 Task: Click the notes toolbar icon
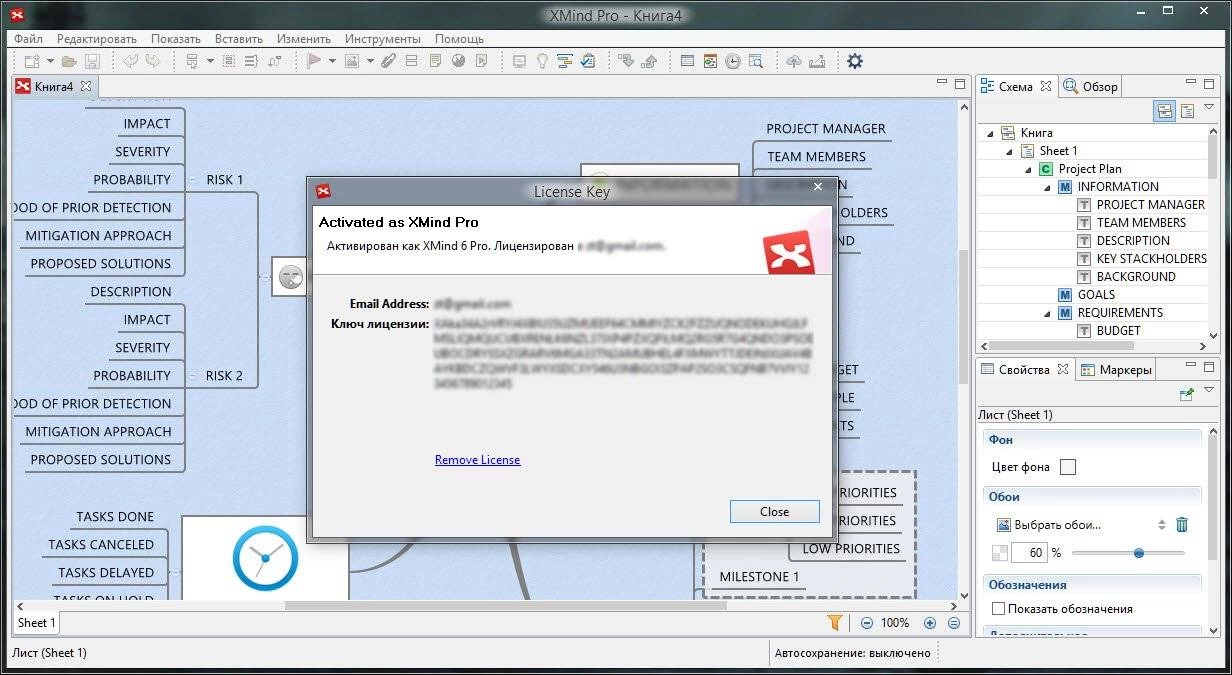(x=435, y=61)
